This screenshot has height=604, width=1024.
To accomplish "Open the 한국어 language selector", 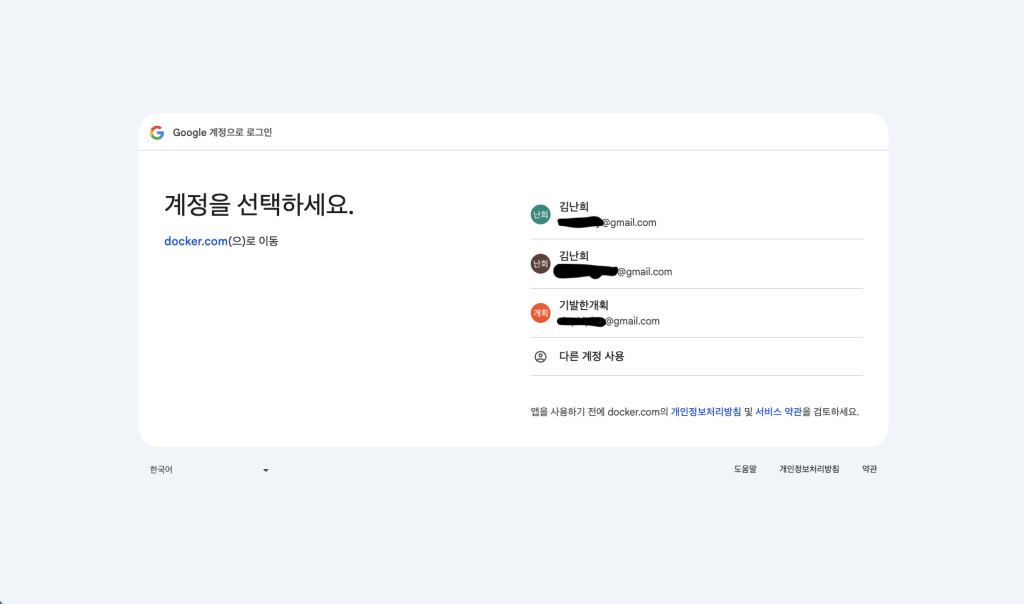I will point(162,470).
